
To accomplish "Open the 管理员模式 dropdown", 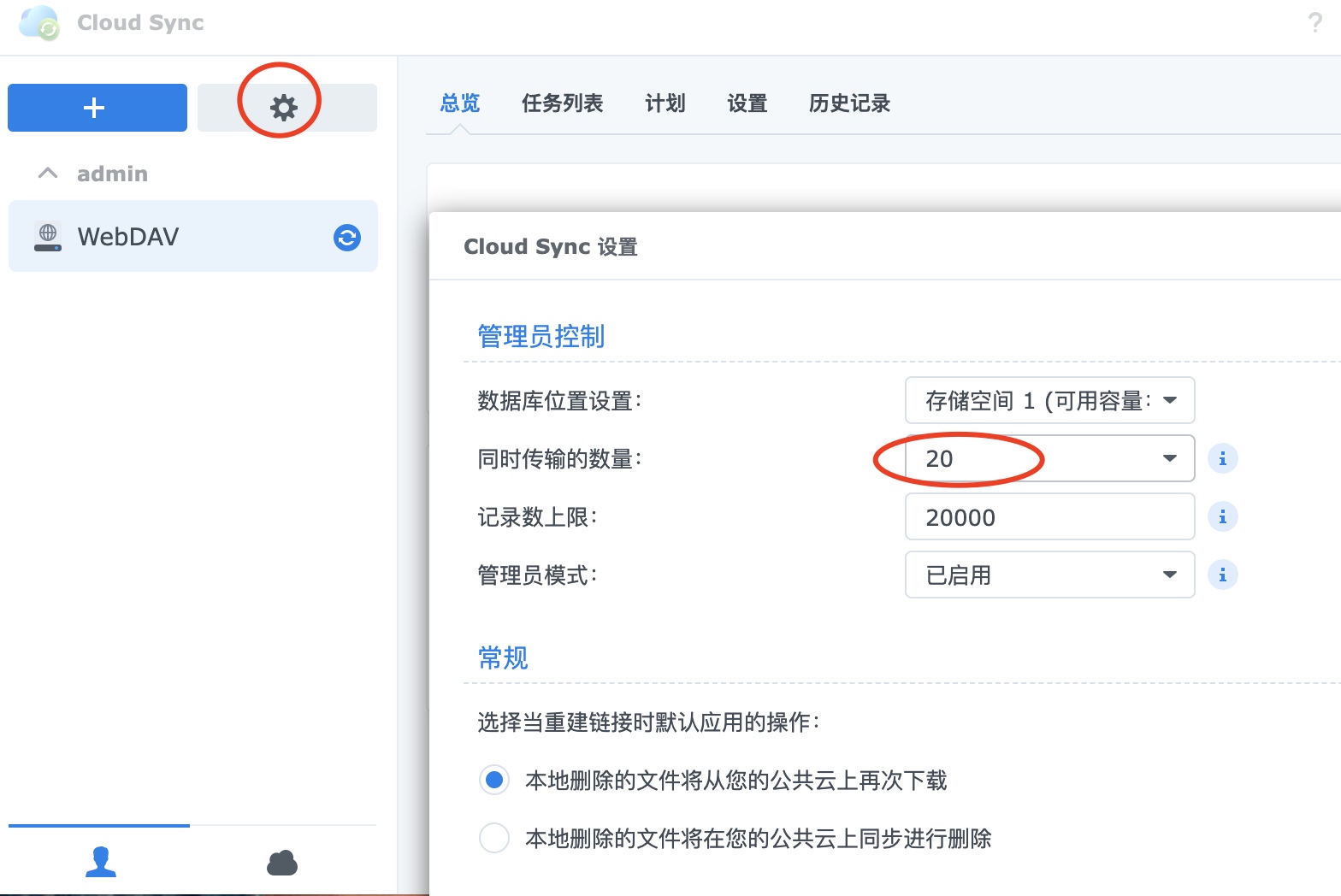I will (x=1049, y=575).
